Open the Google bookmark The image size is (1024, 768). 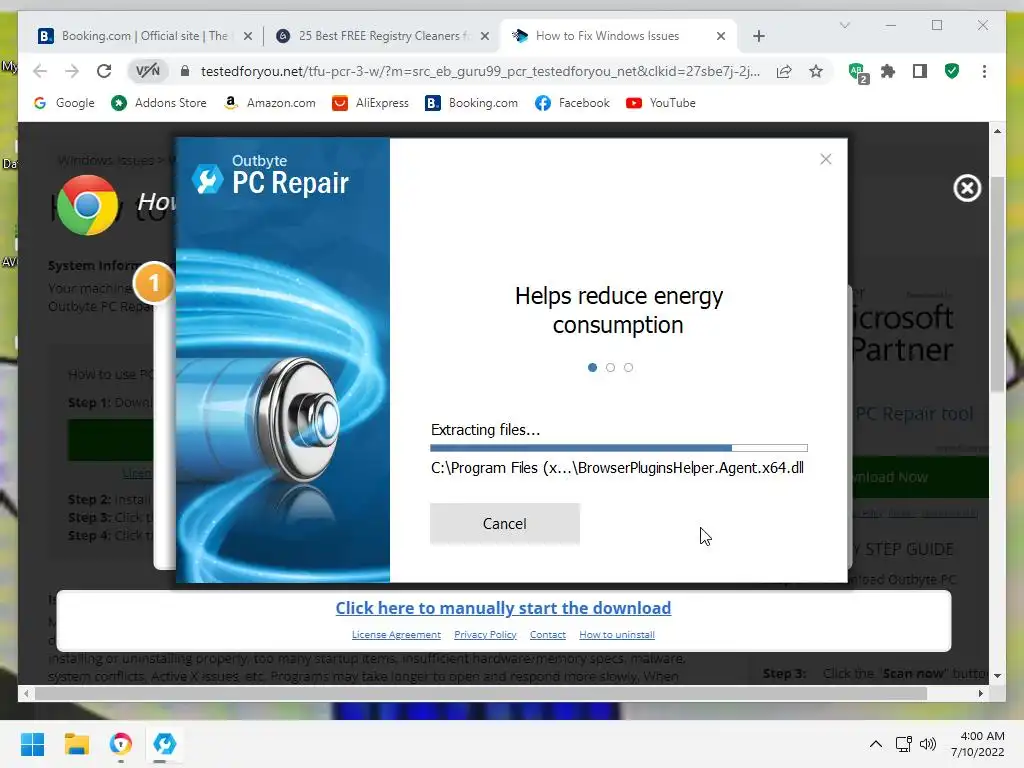coord(64,103)
